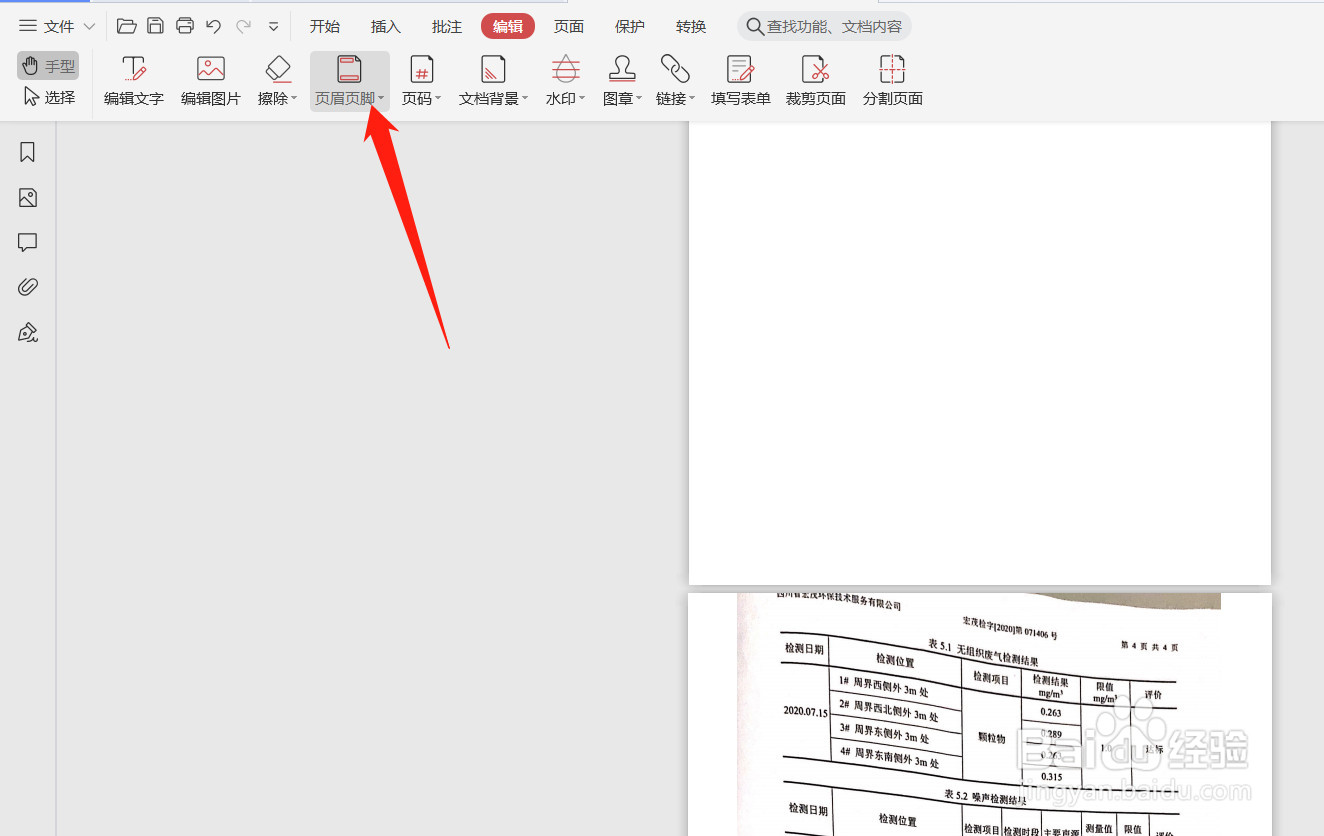1324x836 pixels.
Task: Click the undo arrow icon
Action: [x=213, y=26]
